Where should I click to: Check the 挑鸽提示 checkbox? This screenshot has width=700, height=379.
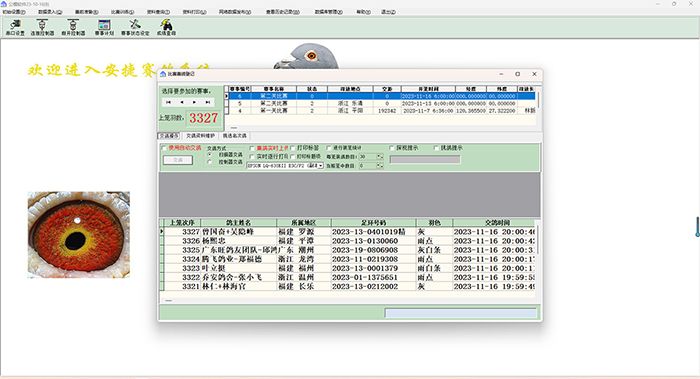click(436, 148)
